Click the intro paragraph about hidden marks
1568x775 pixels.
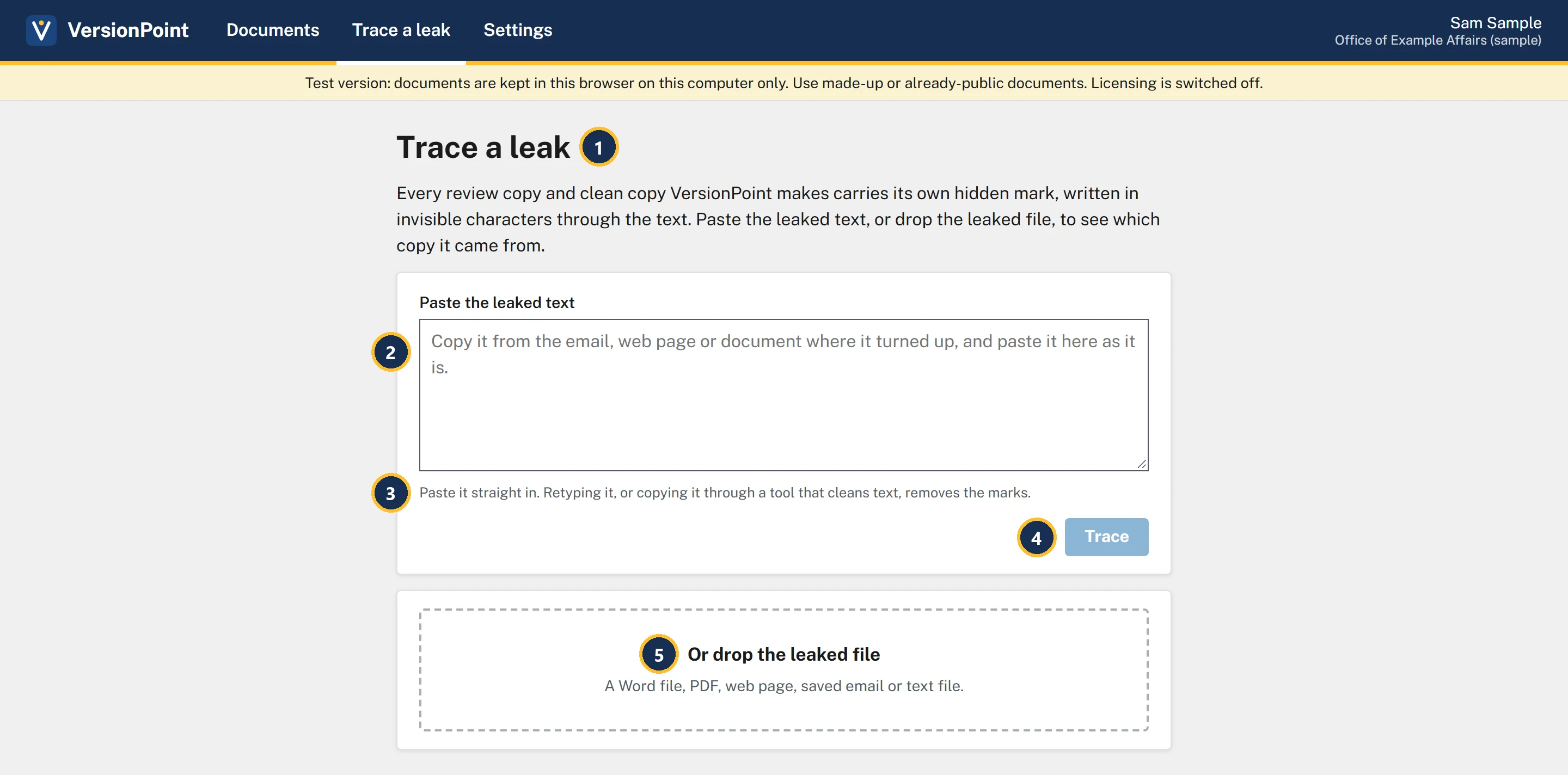point(778,219)
